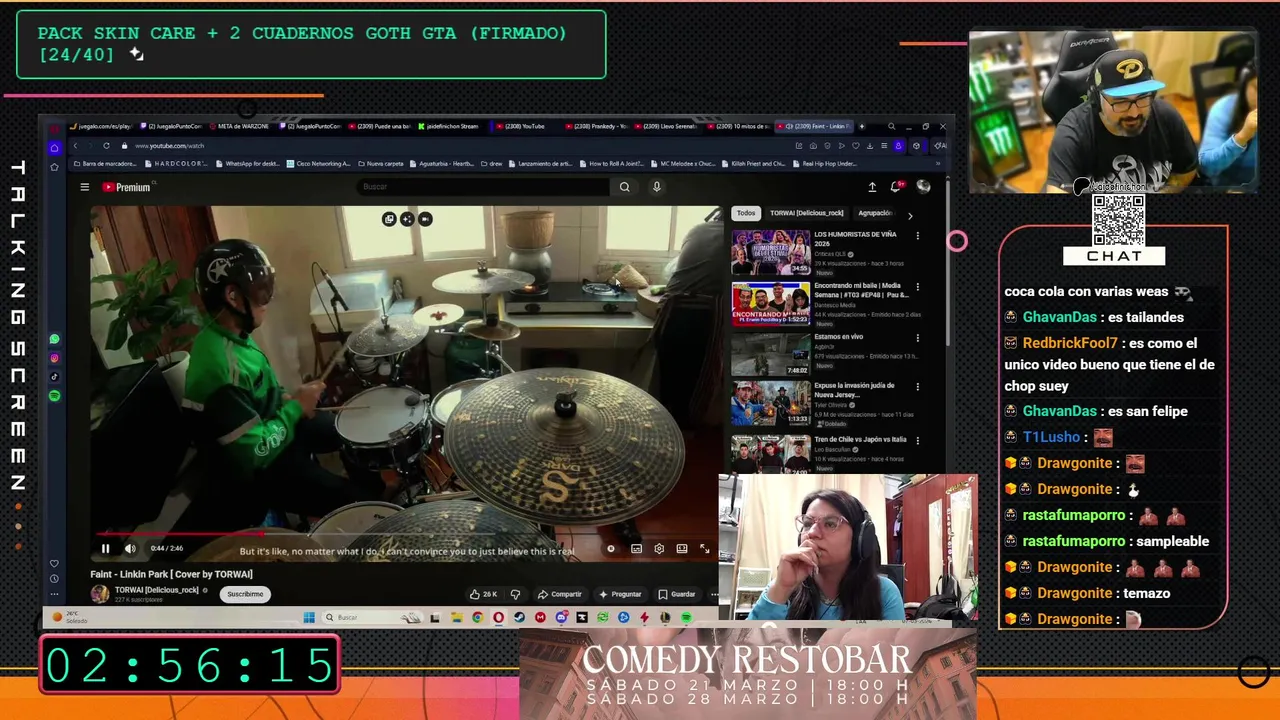1280x720 pixels.
Task: Open options menu for Tren de Chile video
Action: point(917,440)
